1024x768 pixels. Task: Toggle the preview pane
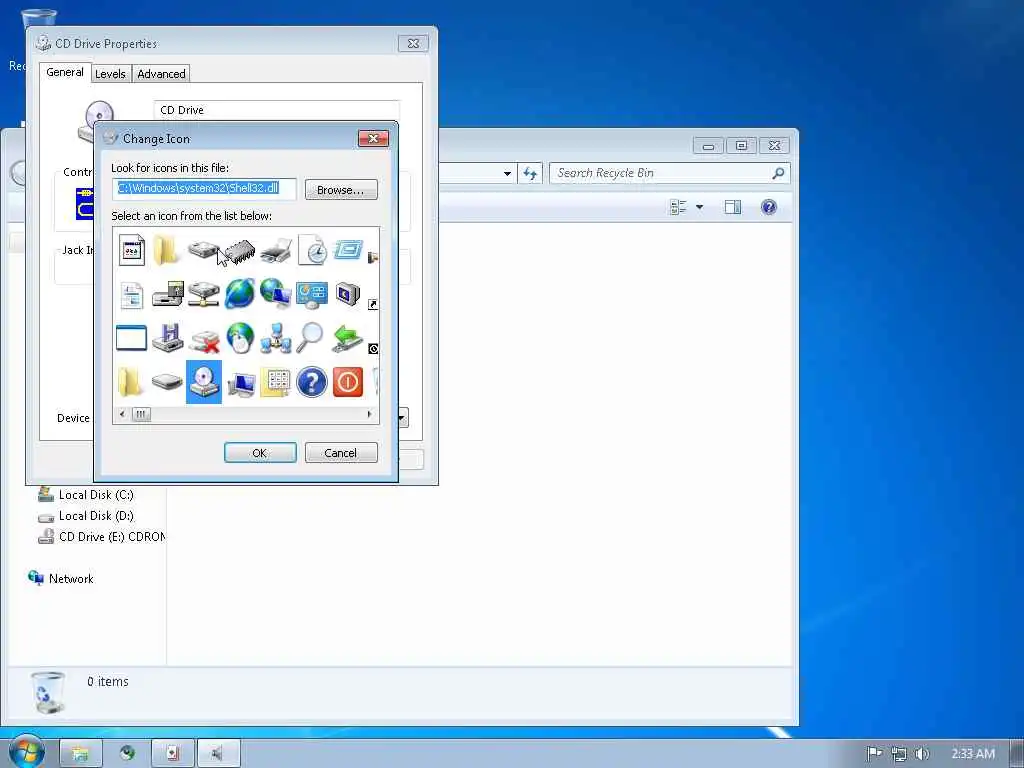click(x=733, y=207)
